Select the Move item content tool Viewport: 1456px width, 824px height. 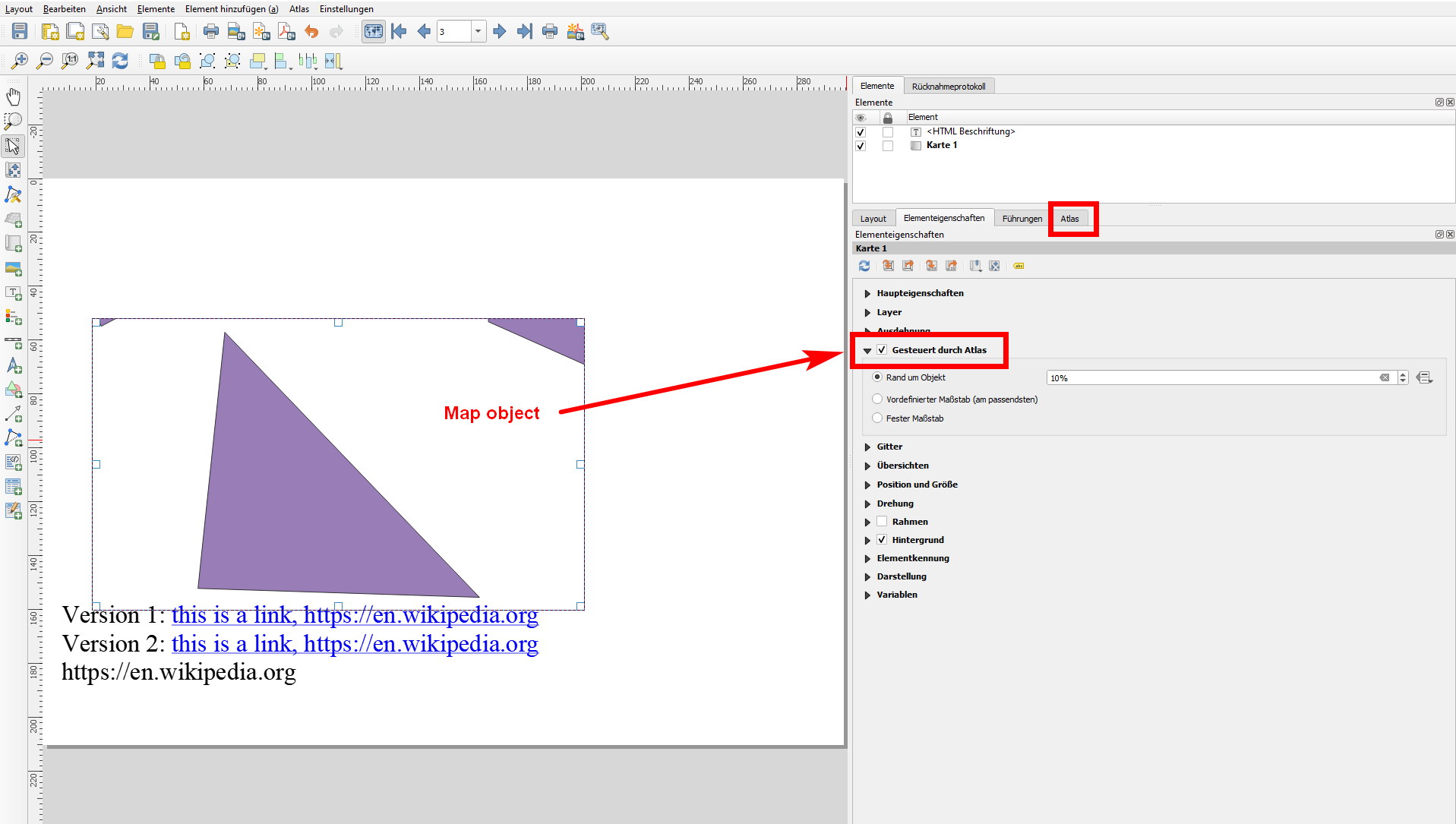[14, 170]
